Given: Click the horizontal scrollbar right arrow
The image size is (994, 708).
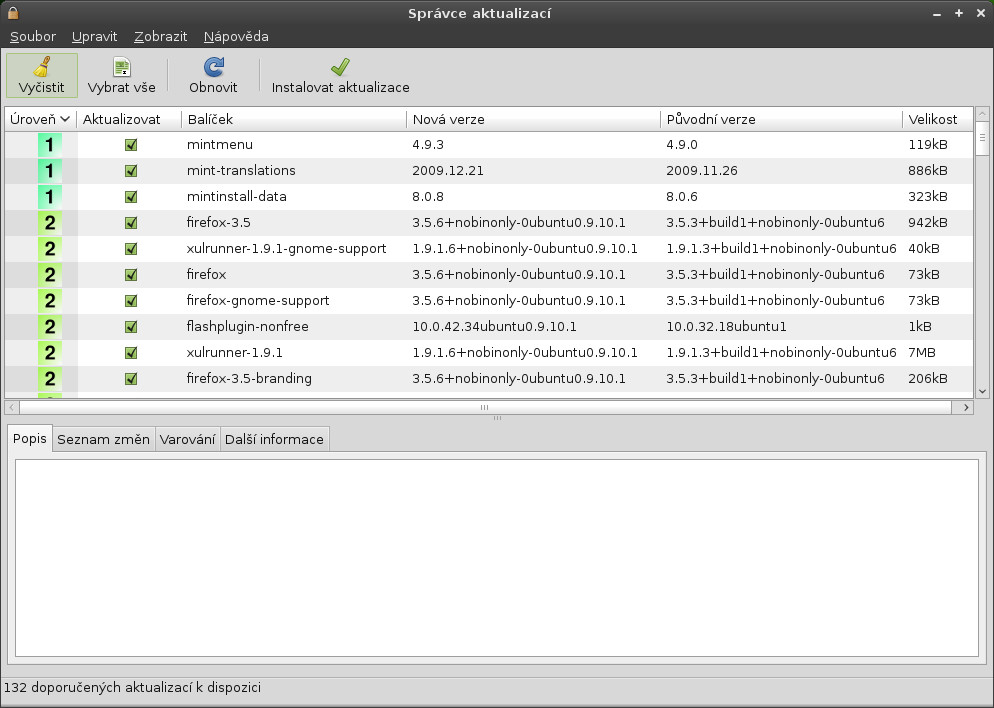Looking at the screenshot, I should 965,407.
